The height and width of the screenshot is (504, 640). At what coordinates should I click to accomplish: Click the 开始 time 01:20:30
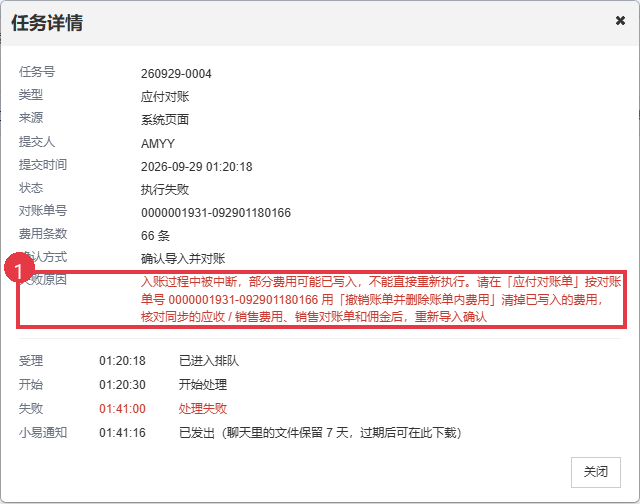(x=122, y=384)
